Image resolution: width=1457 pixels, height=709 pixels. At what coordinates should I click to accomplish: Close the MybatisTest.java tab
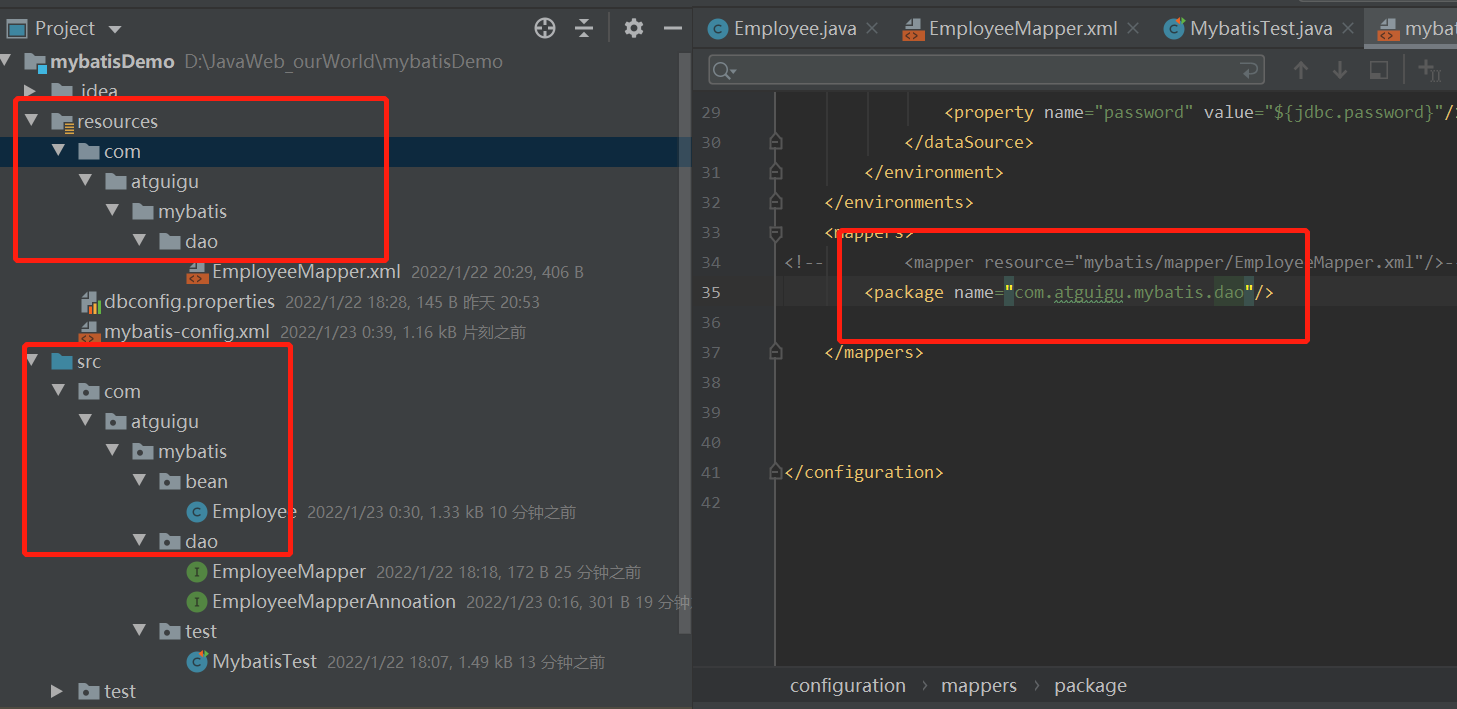[1349, 29]
